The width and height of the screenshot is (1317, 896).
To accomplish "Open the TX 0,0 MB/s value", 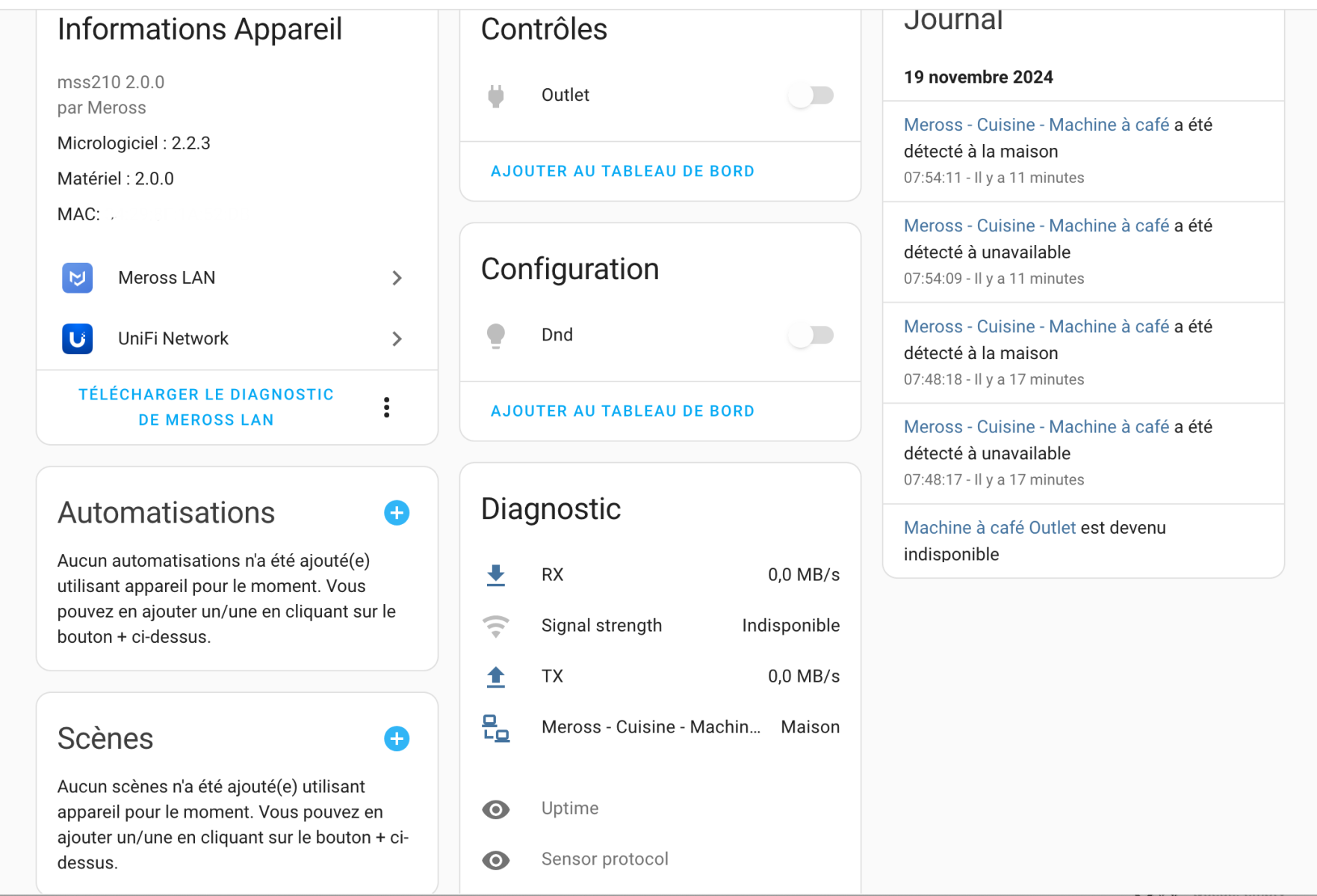I will (x=804, y=676).
